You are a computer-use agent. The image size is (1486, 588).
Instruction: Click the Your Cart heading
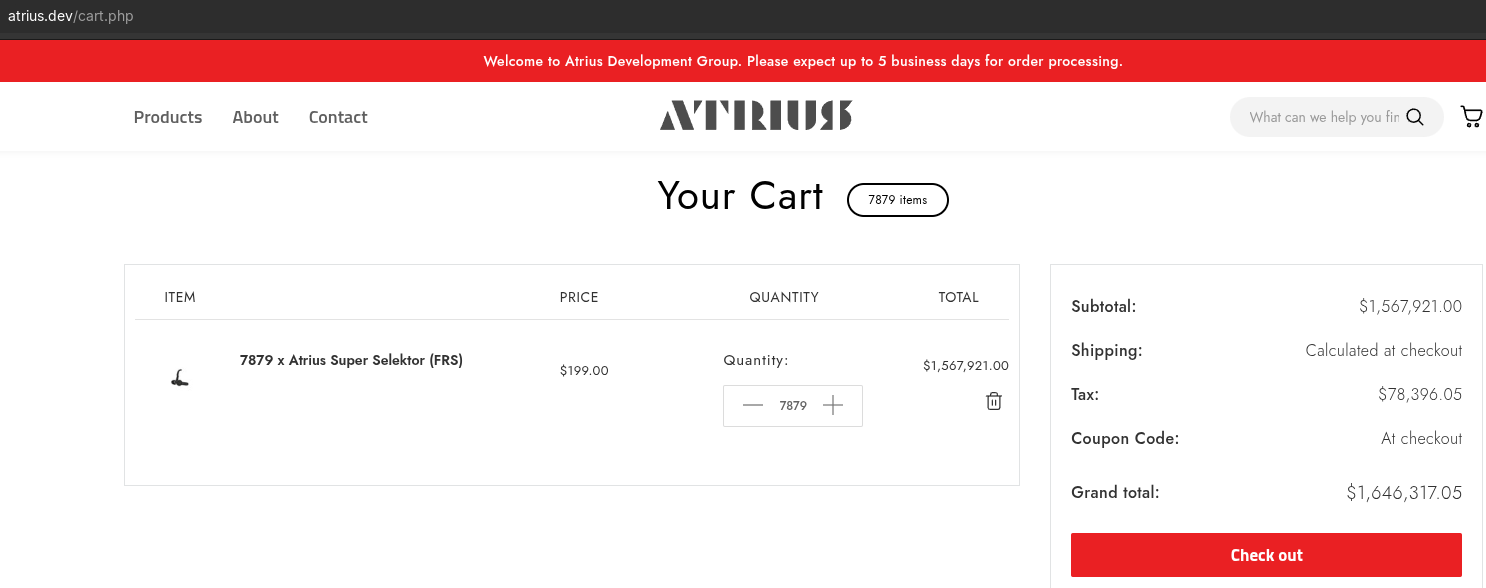(x=741, y=196)
